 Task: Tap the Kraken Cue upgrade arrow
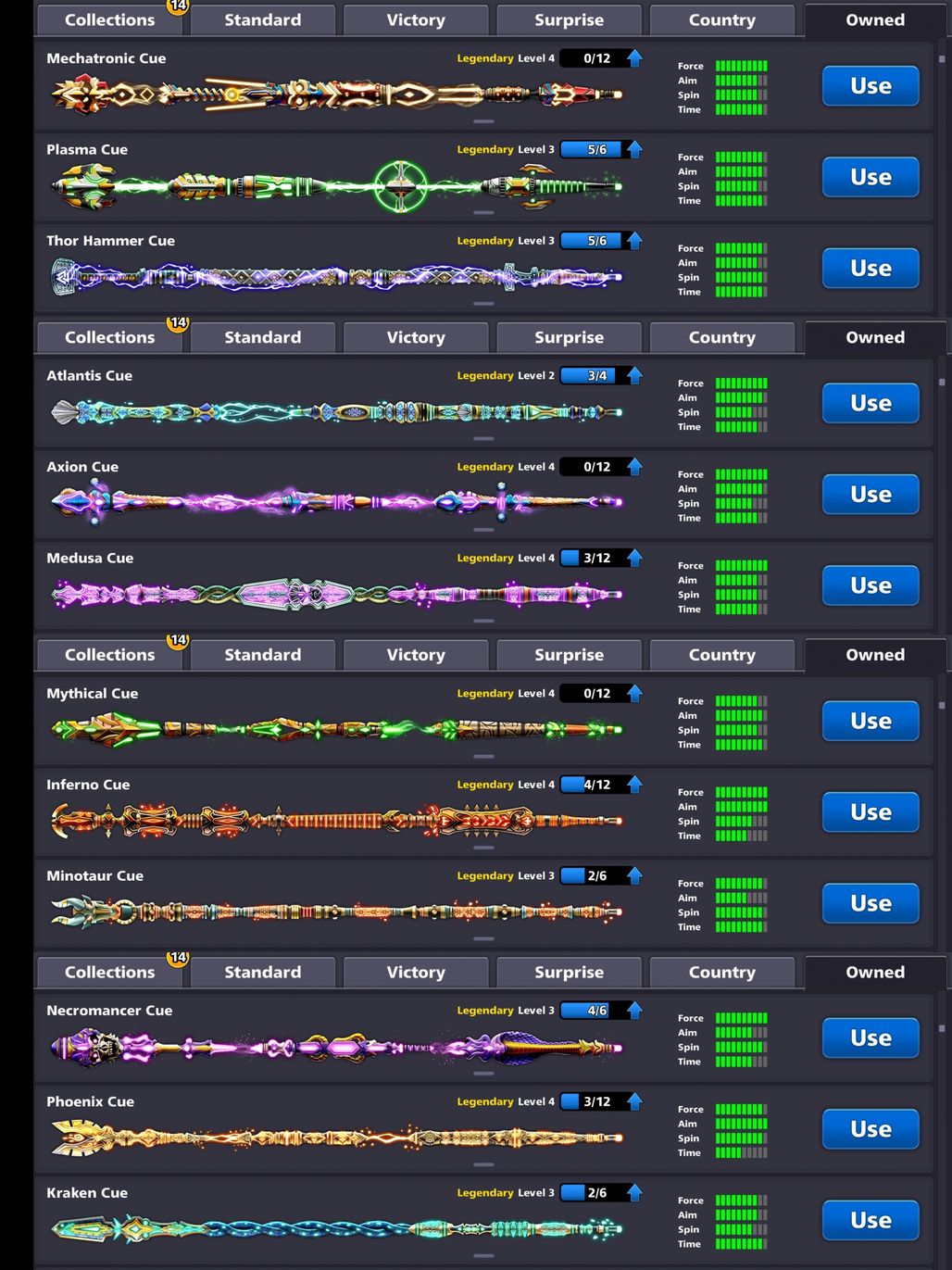pos(634,1193)
